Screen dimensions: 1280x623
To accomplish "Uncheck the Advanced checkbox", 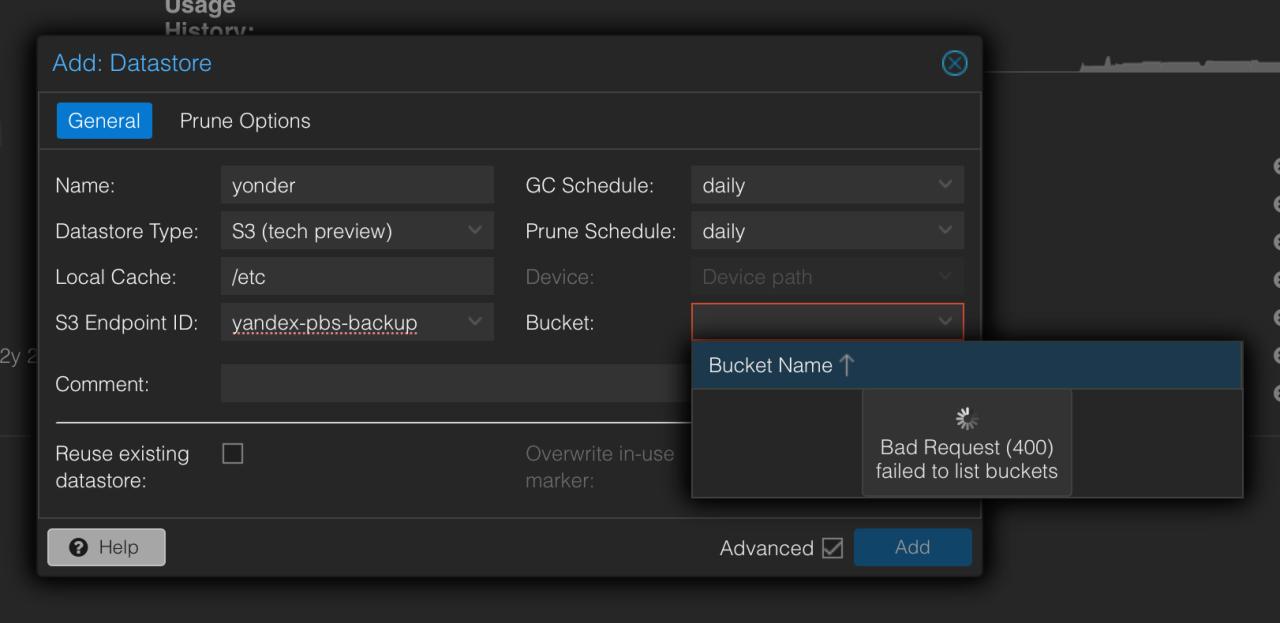I will pos(831,548).
